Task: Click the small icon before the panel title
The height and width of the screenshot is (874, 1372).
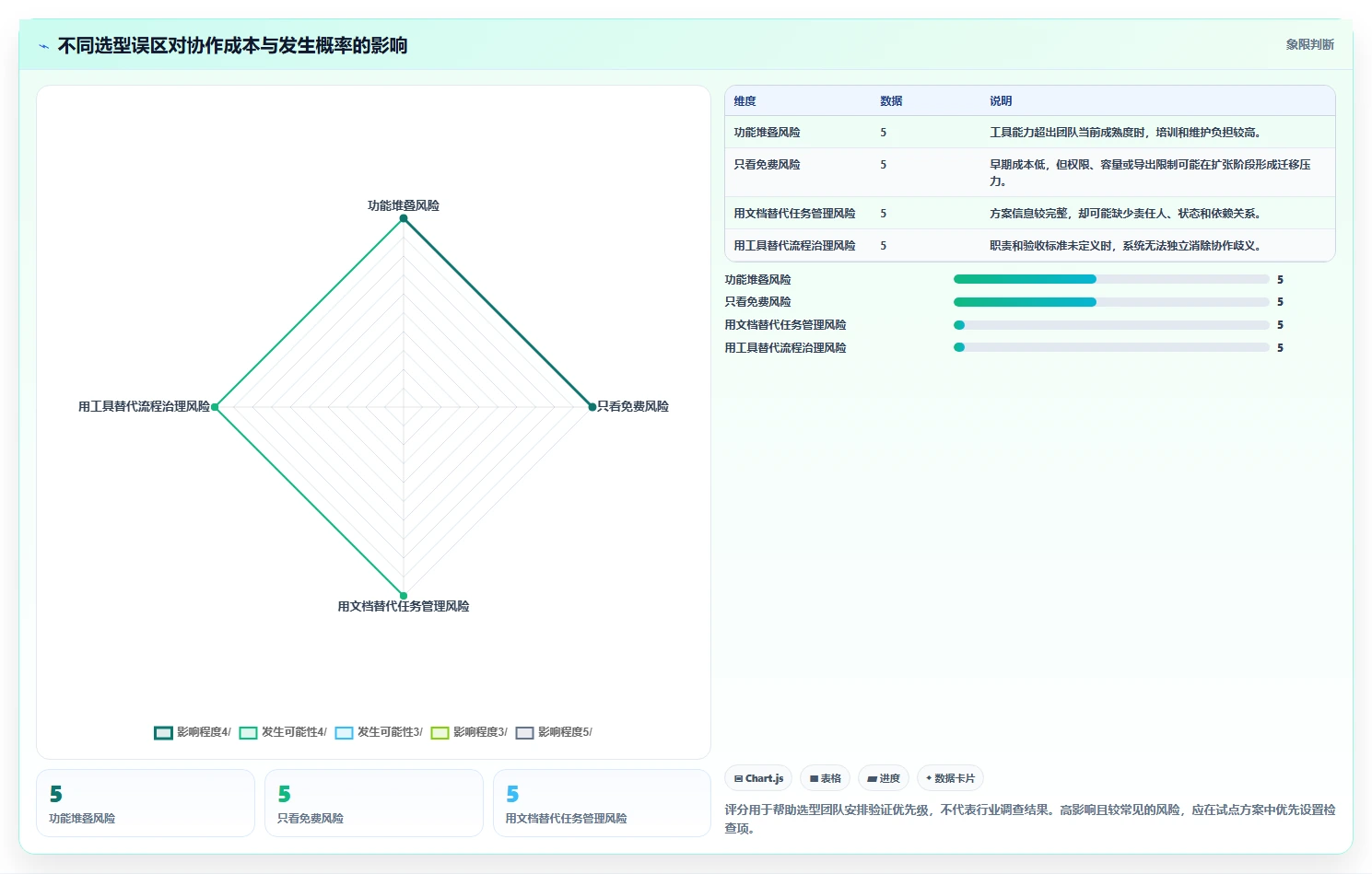Action: [x=43, y=46]
